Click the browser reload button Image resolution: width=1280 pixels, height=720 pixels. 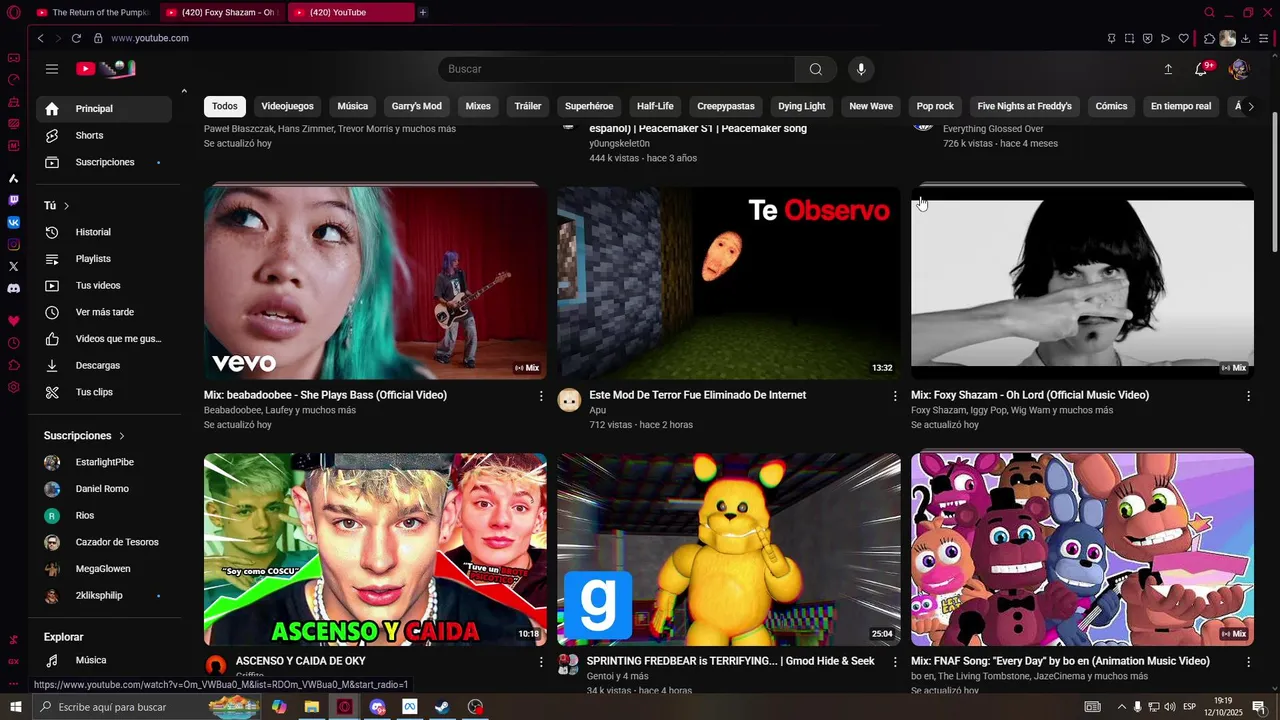76,38
